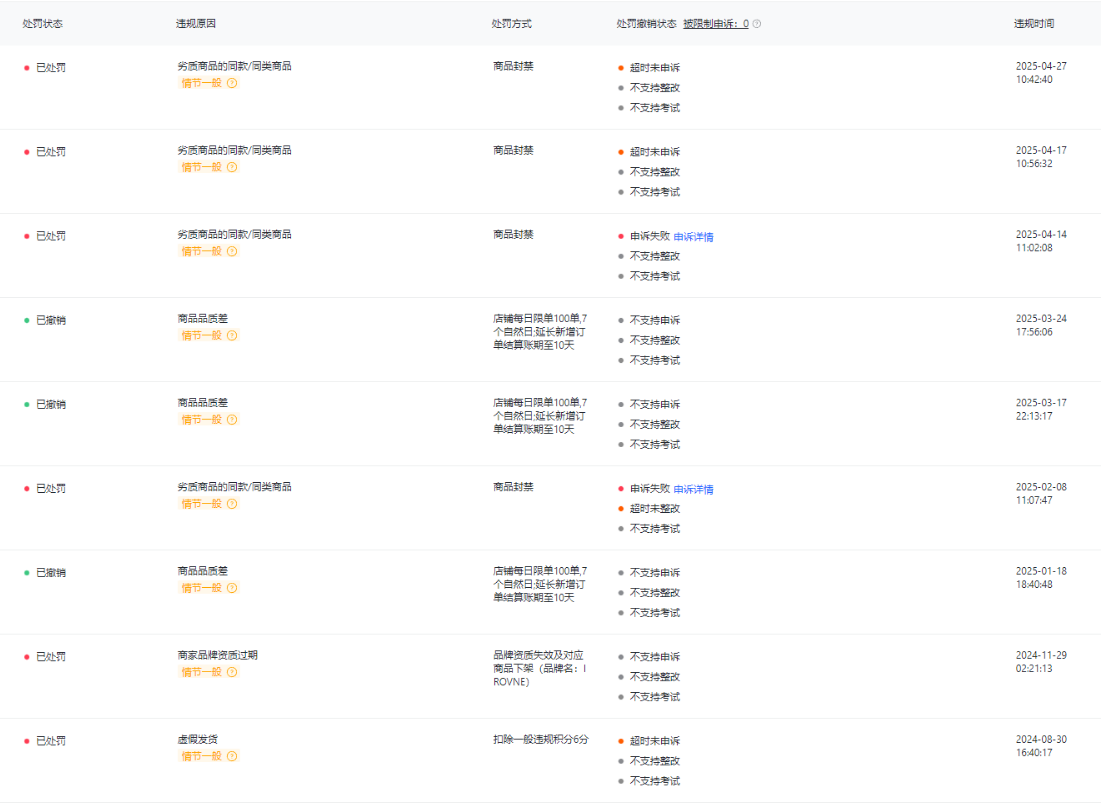Click help icon beside 被限制申诉 in header
Screen dimensions: 1101x805
pos(757,24)
